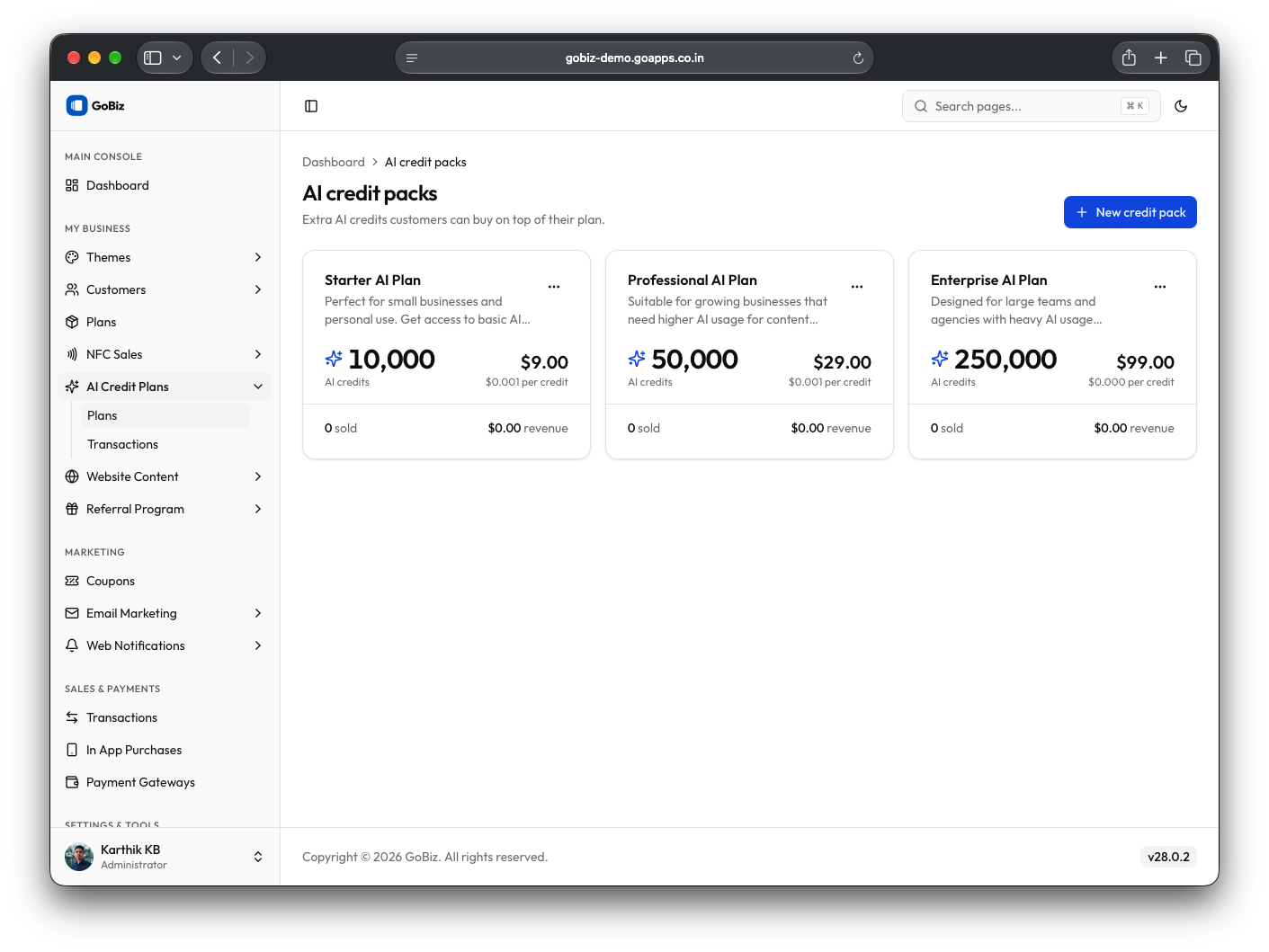
Task: Click the Web Notifications bell icon
Action: coord(72,645)
